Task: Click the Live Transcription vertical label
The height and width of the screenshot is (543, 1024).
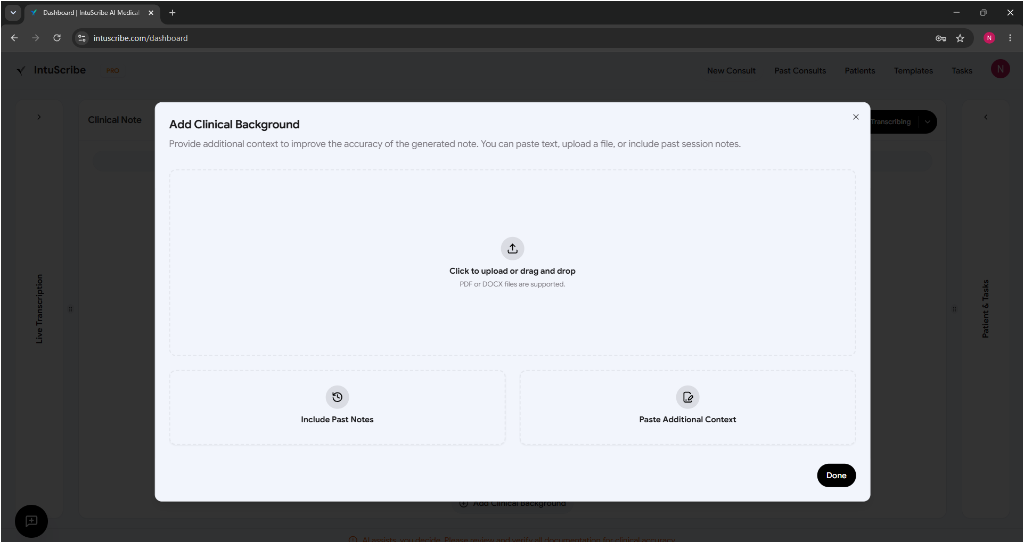Action: tap(39, 308)
